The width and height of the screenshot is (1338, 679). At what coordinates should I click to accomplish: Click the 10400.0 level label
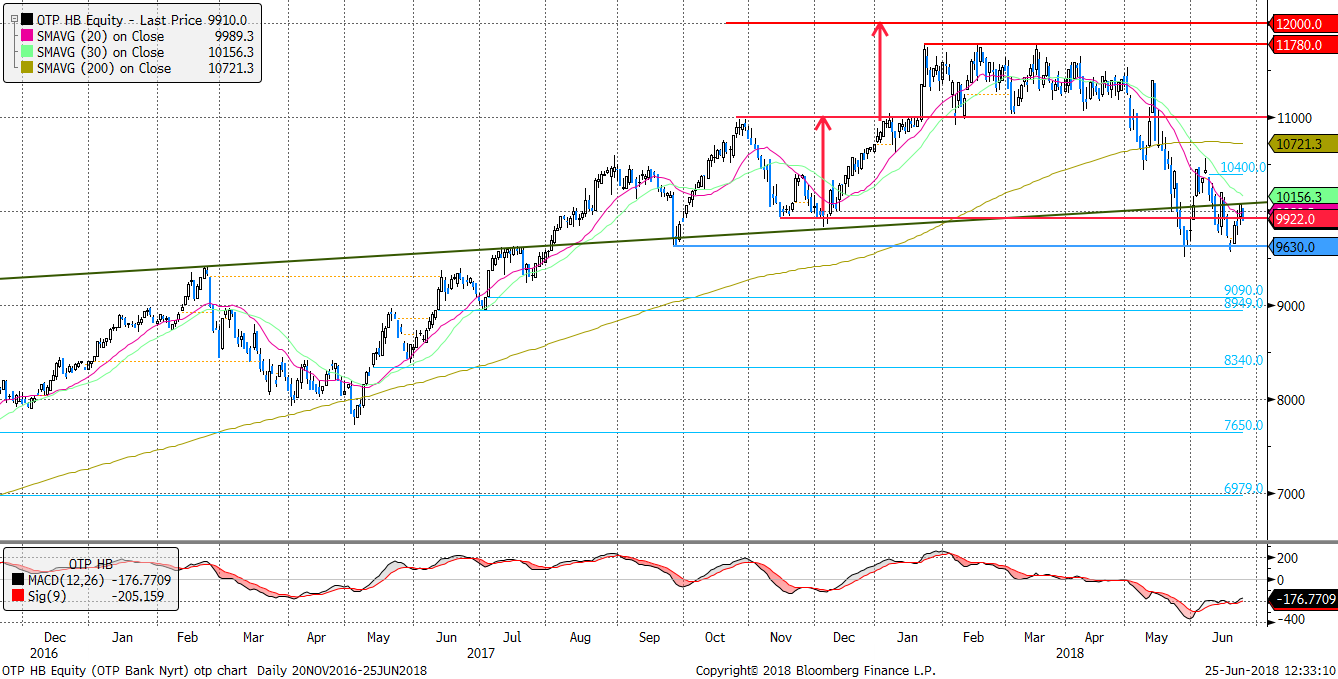tap(1243, 167)
